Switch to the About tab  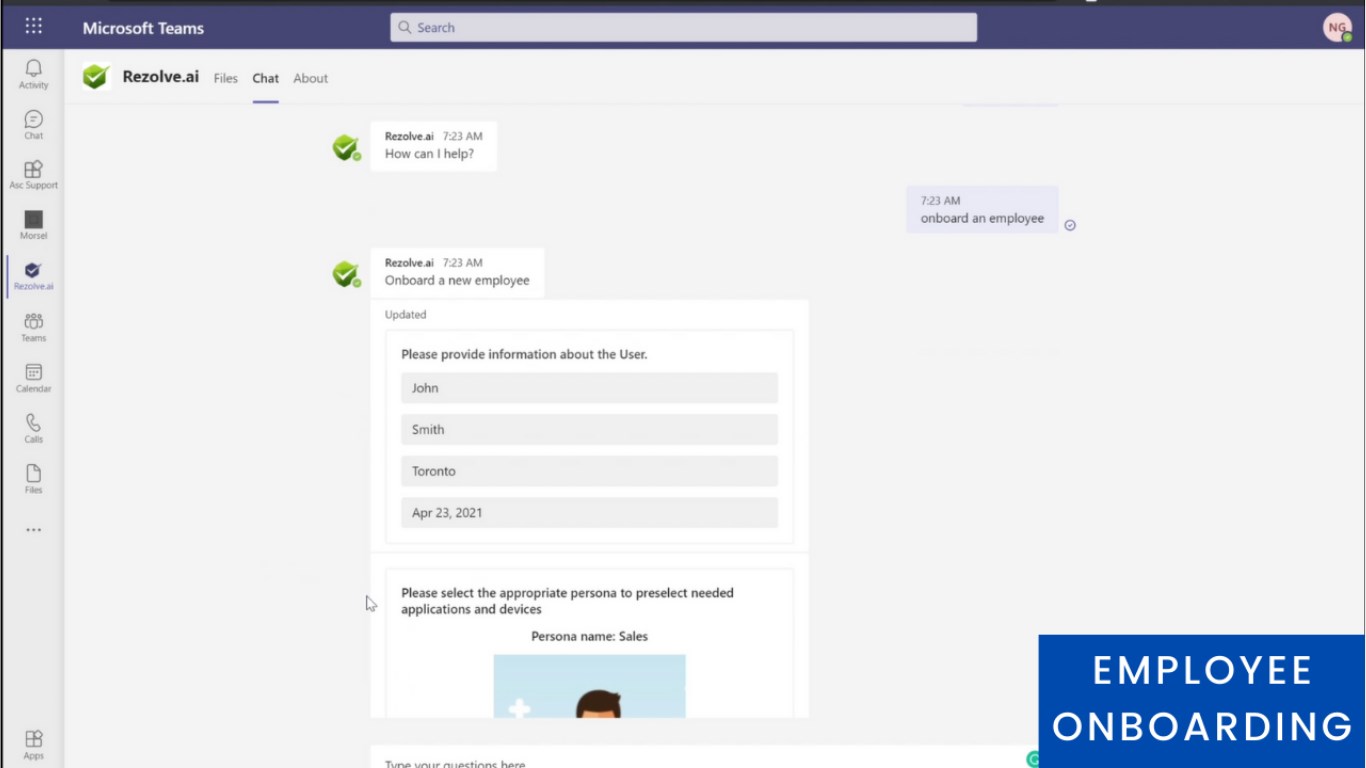click(x=311, y=78)
